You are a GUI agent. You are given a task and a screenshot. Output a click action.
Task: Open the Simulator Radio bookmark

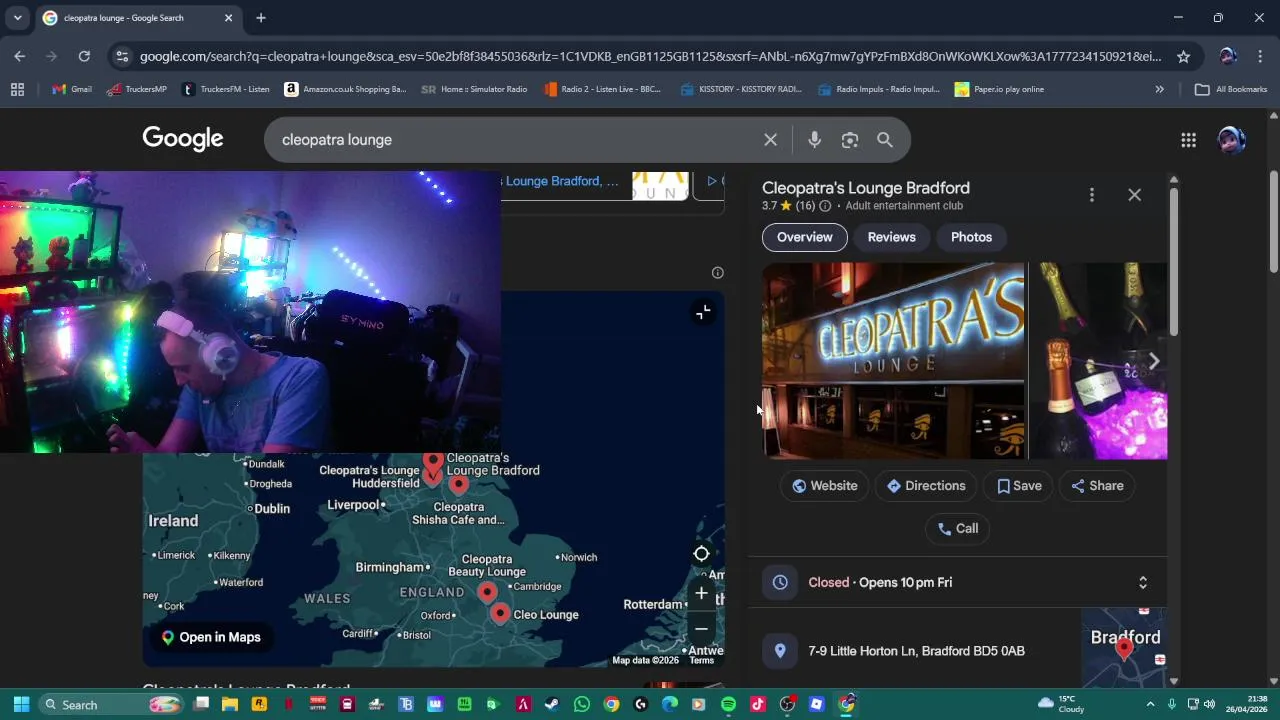pos(474,89)
